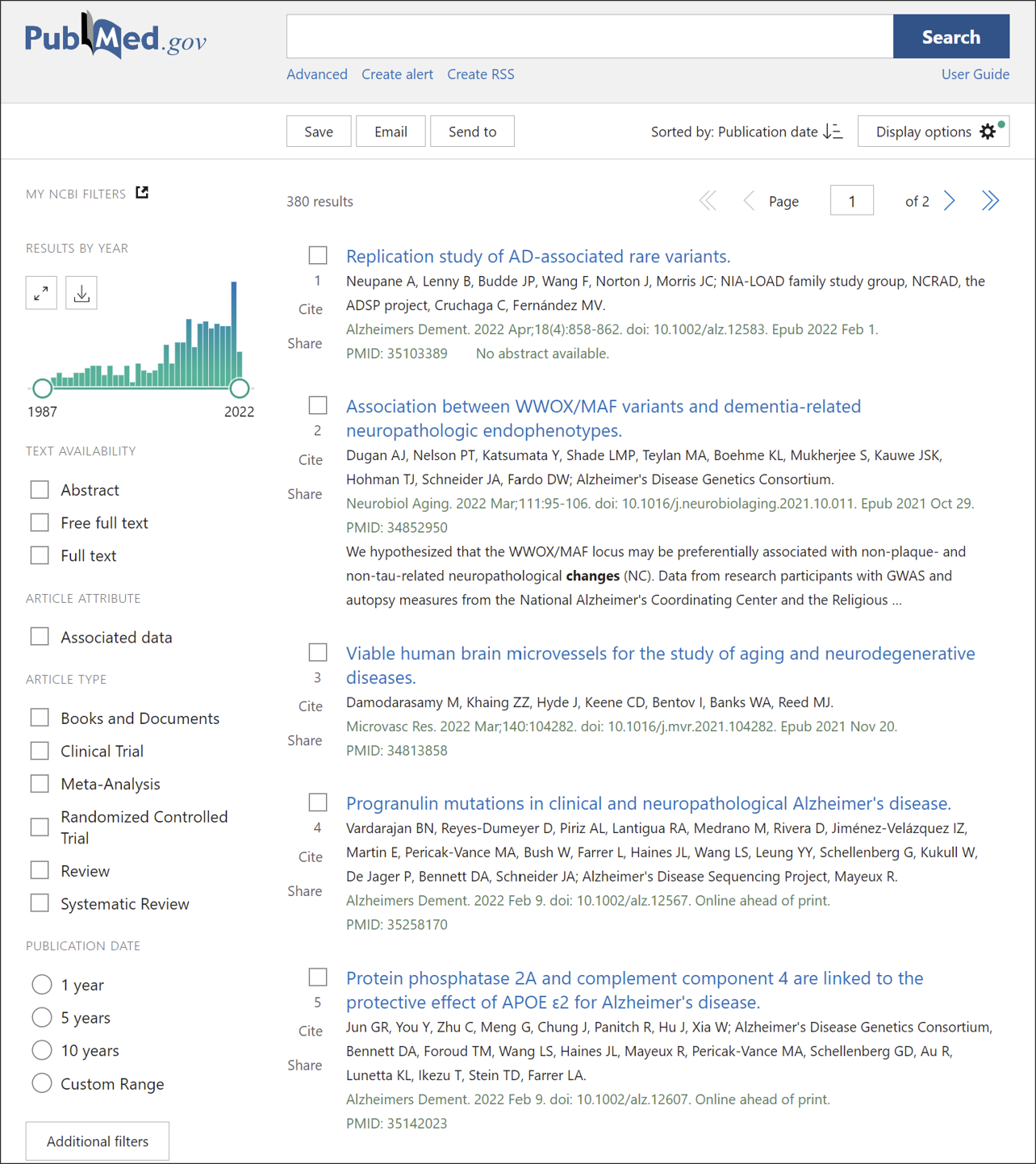
Task: Select Custom Range publication date
Action: pyautogui.click(x=42, y=1083)
